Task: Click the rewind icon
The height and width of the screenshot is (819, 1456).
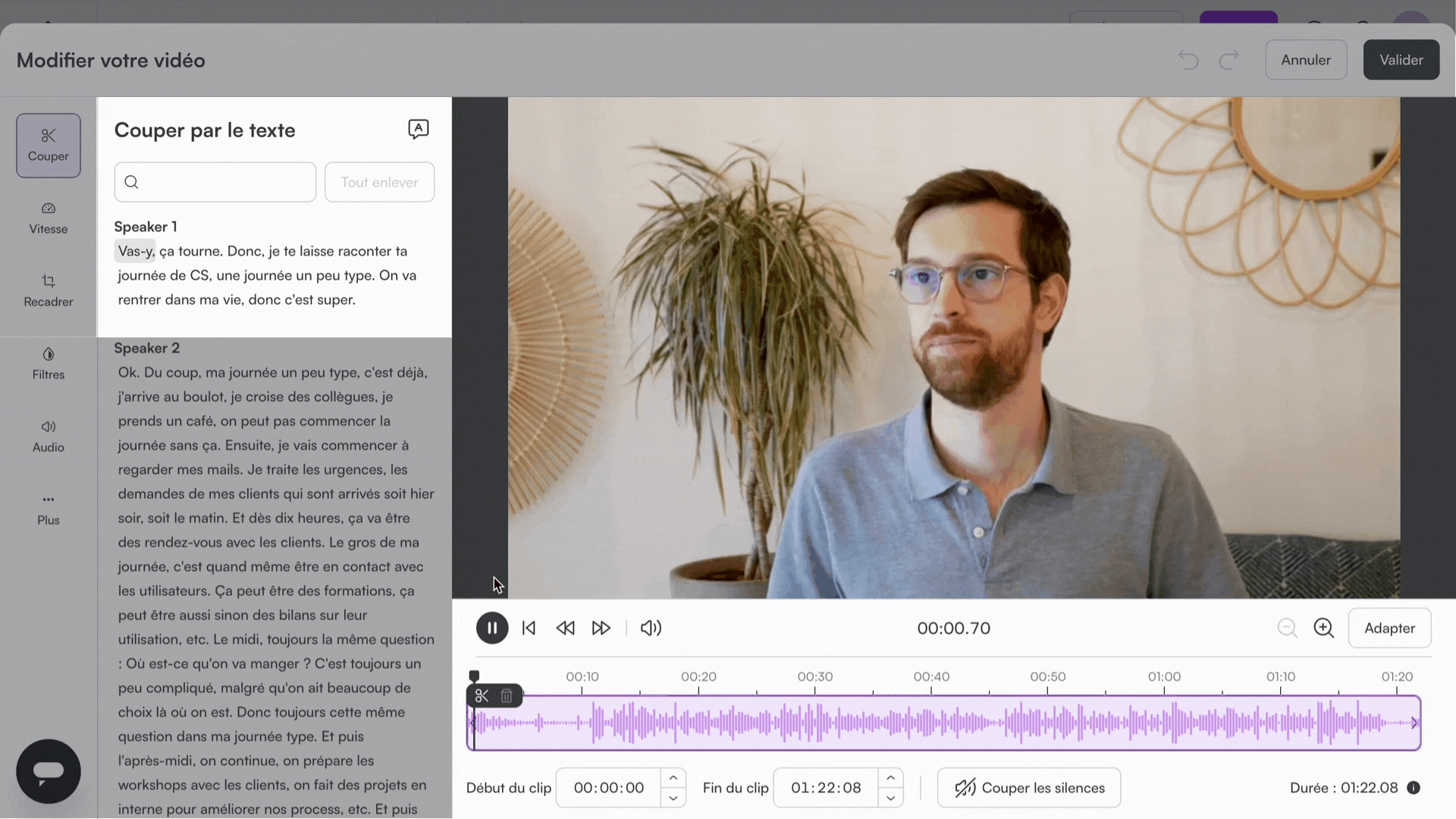Action: click(x=565, y=628)
